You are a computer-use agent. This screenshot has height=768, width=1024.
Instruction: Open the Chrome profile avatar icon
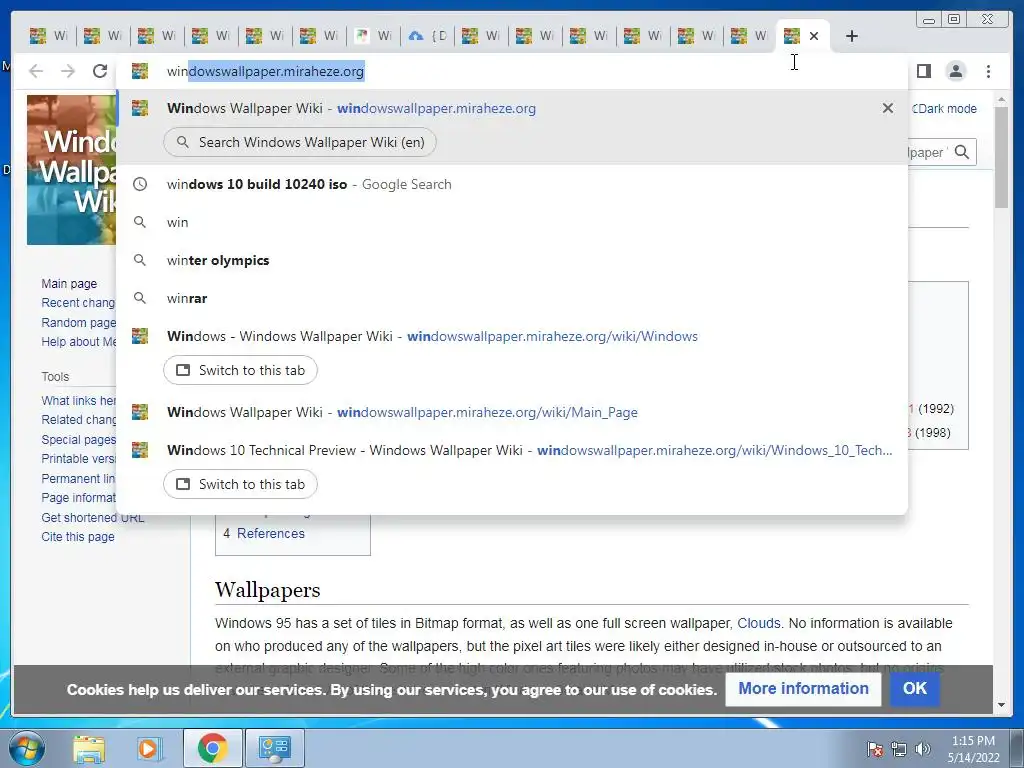pyautogui.click(x=955, y=71)
